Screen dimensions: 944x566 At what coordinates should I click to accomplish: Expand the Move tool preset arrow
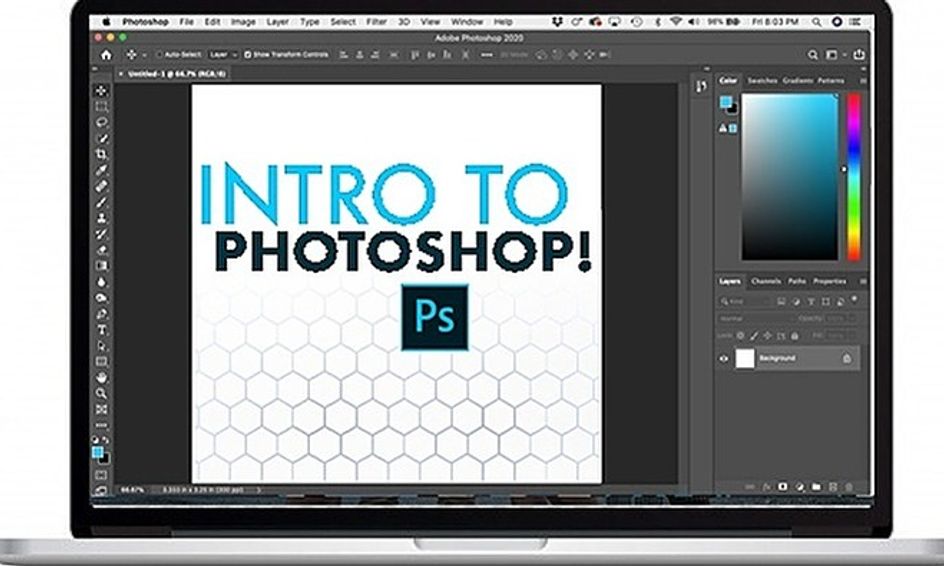[x=144, y=55]
